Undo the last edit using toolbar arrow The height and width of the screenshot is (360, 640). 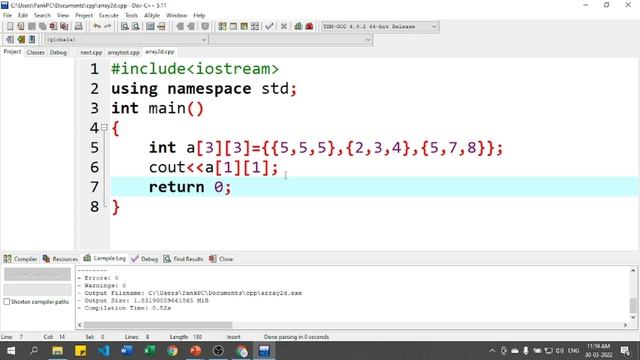coord(97,27)
